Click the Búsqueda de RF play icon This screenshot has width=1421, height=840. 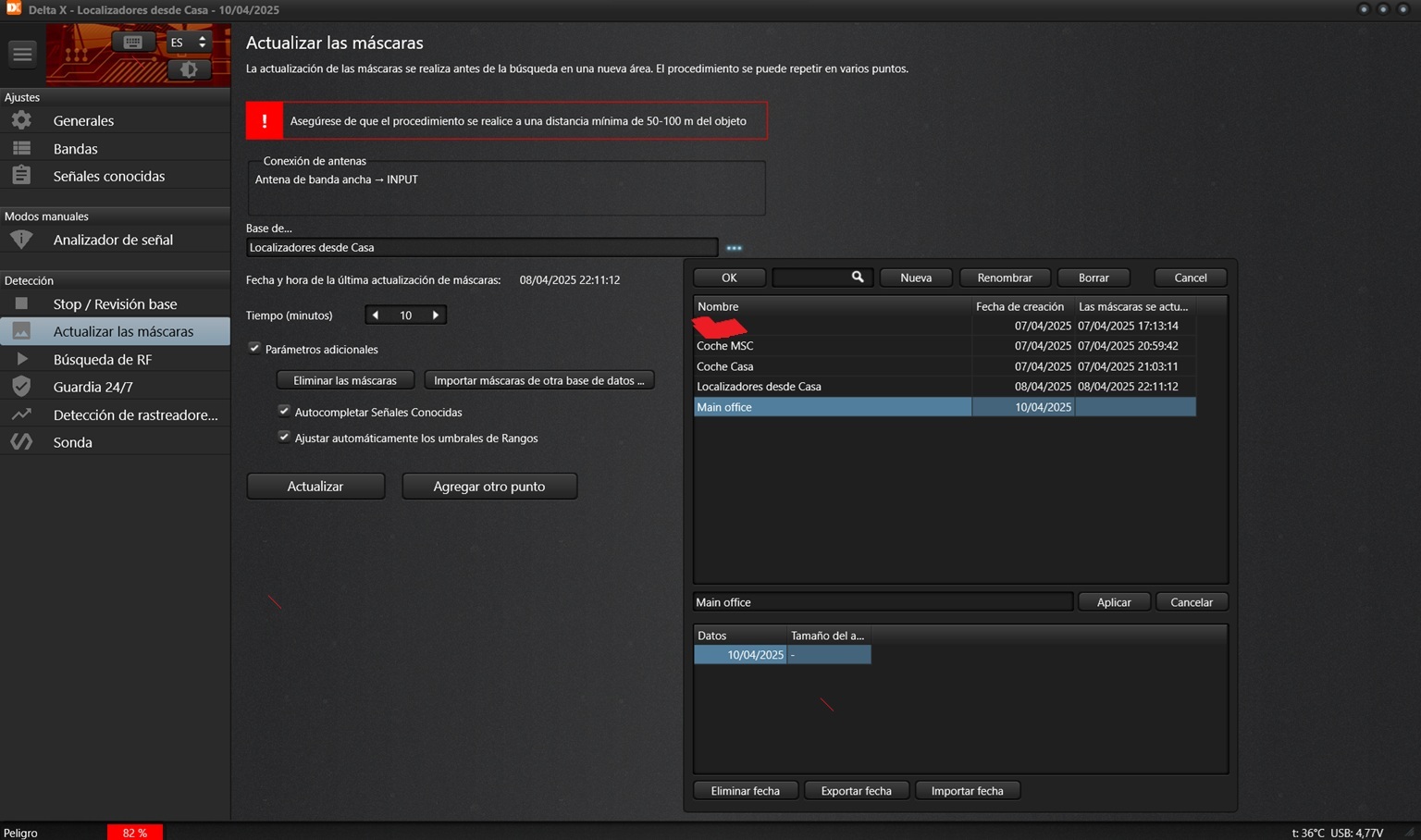(21, 359)
